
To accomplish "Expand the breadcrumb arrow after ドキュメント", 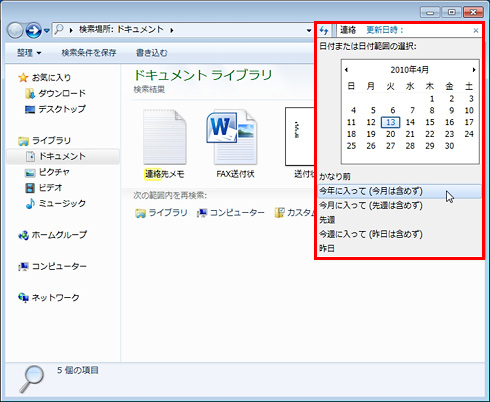I will [x=172, y=30].
